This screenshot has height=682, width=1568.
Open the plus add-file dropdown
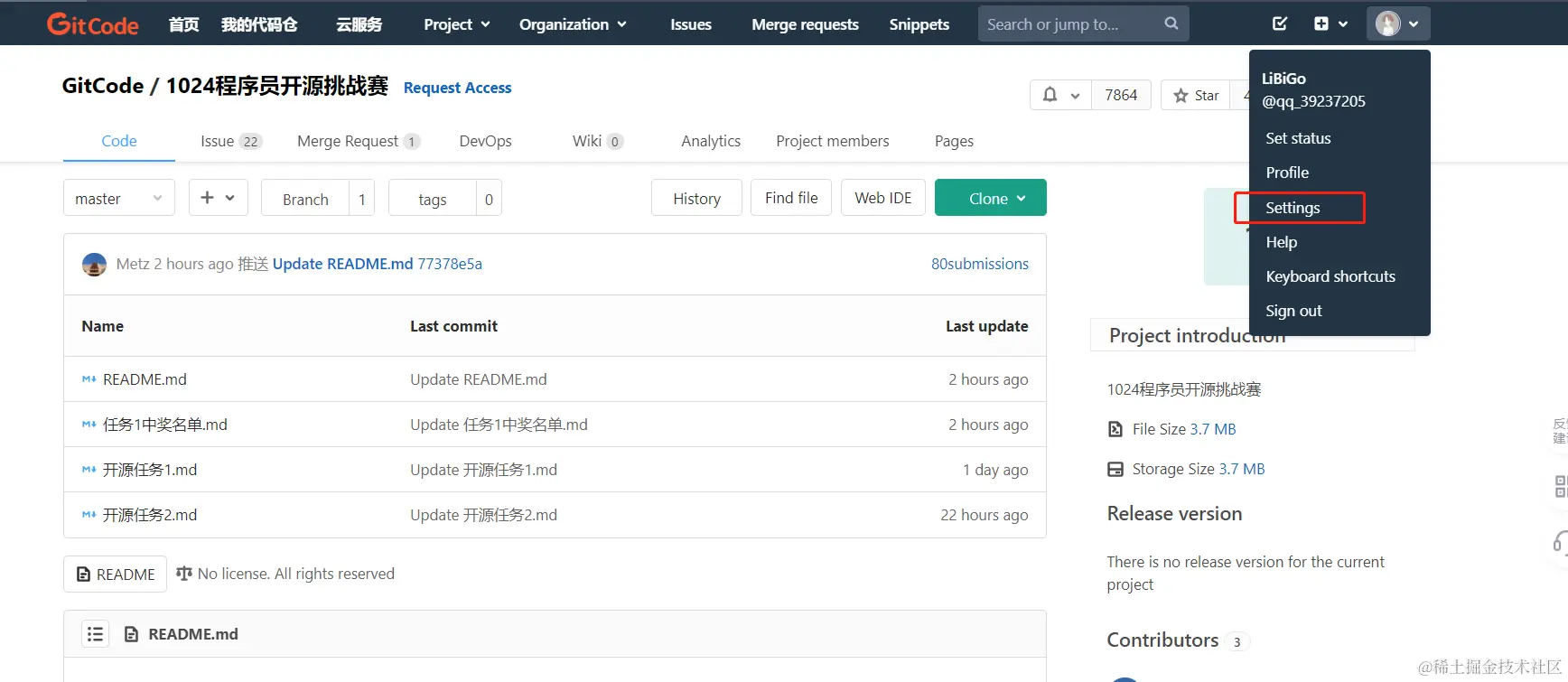(218, 198)
